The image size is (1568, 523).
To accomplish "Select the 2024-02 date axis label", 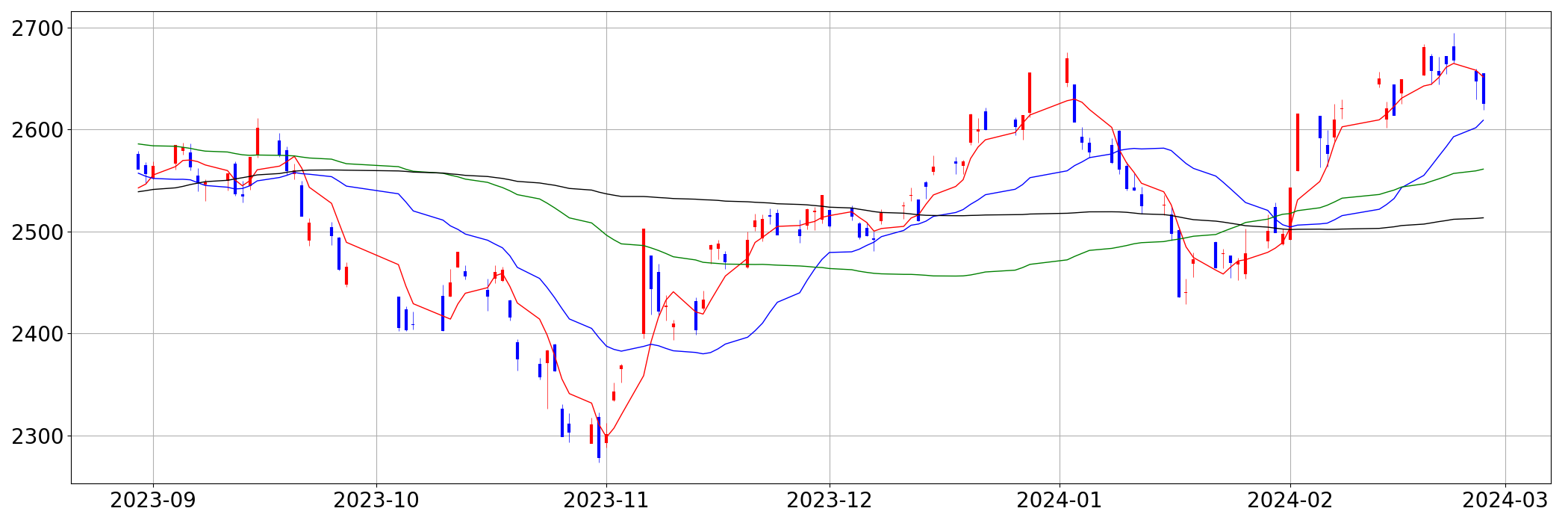I will pos(1290,501).
